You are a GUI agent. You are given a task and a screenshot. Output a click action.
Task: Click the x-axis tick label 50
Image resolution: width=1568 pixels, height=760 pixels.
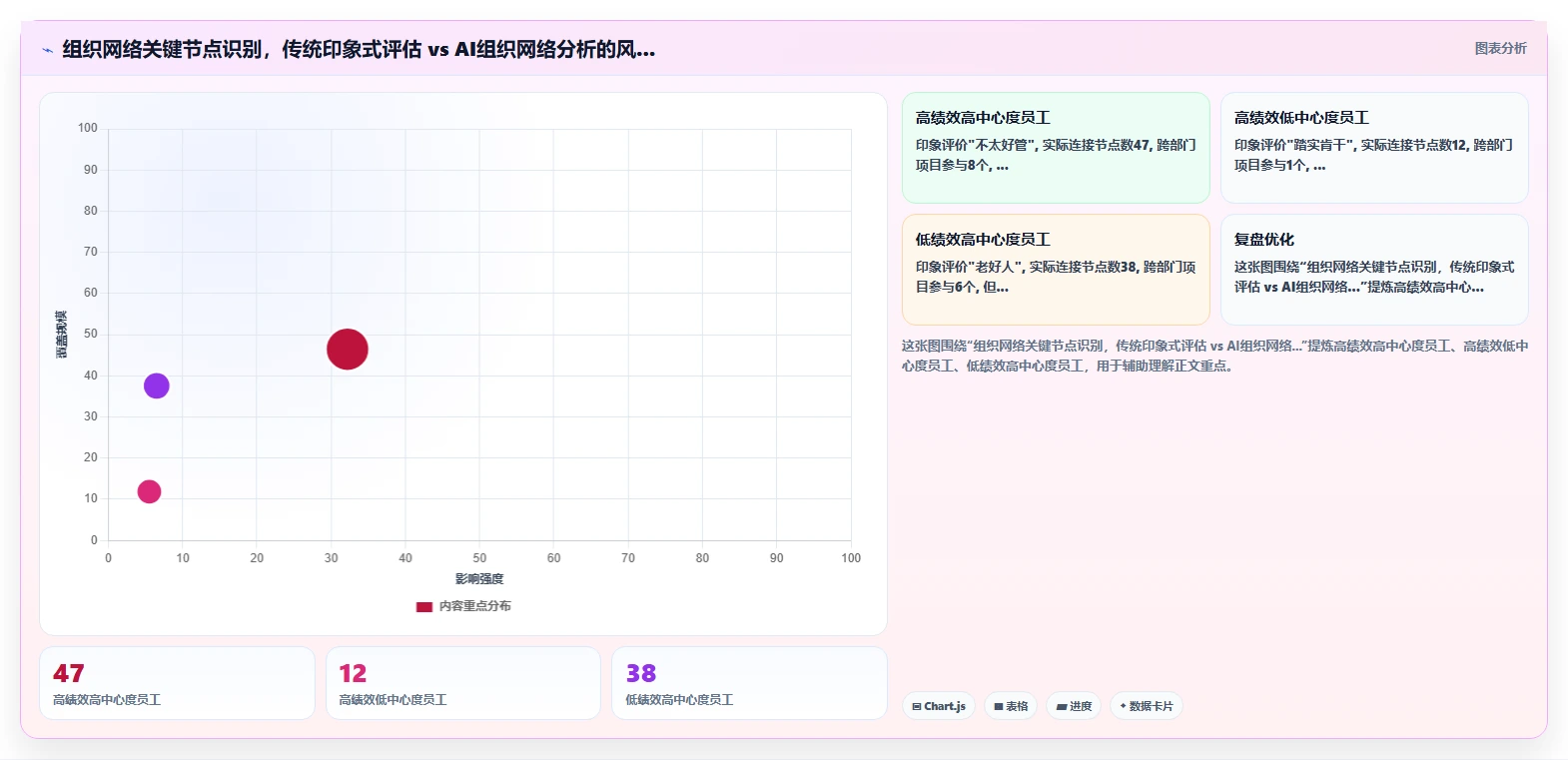point(479,558)
